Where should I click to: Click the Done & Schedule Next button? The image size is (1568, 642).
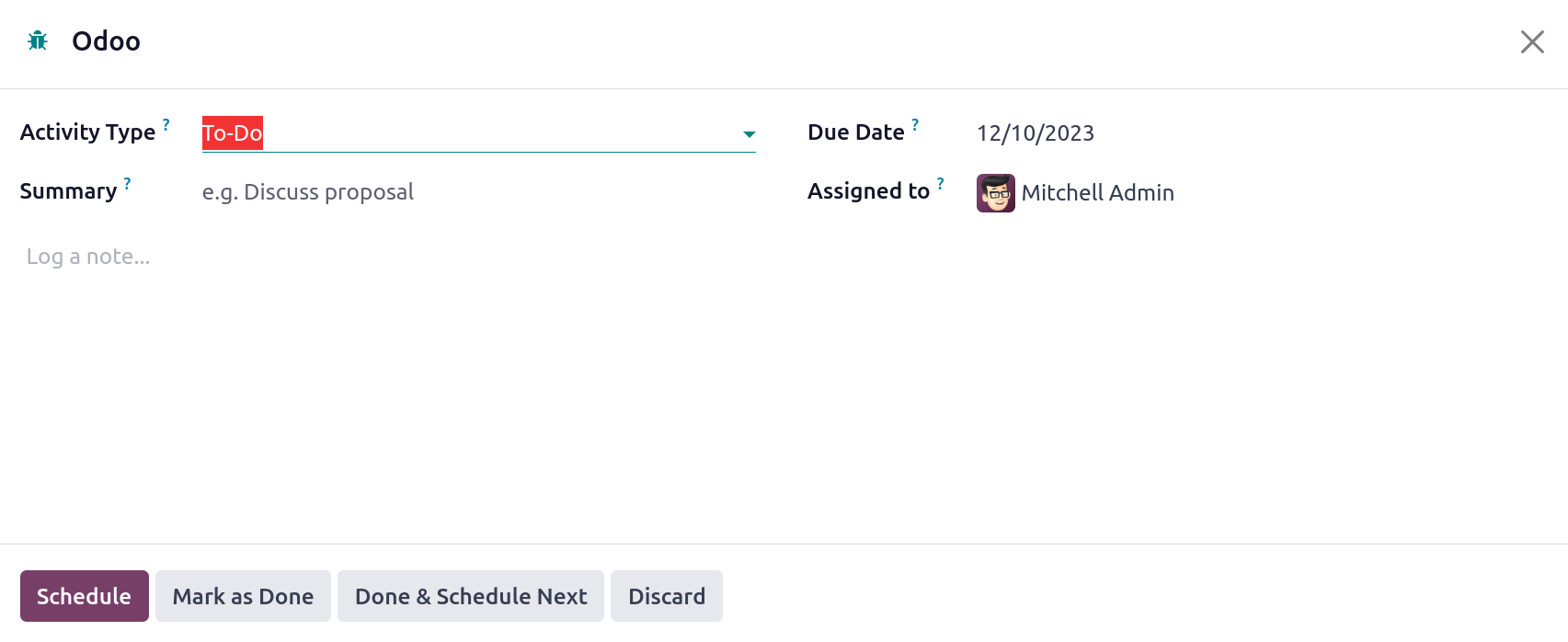471,596
